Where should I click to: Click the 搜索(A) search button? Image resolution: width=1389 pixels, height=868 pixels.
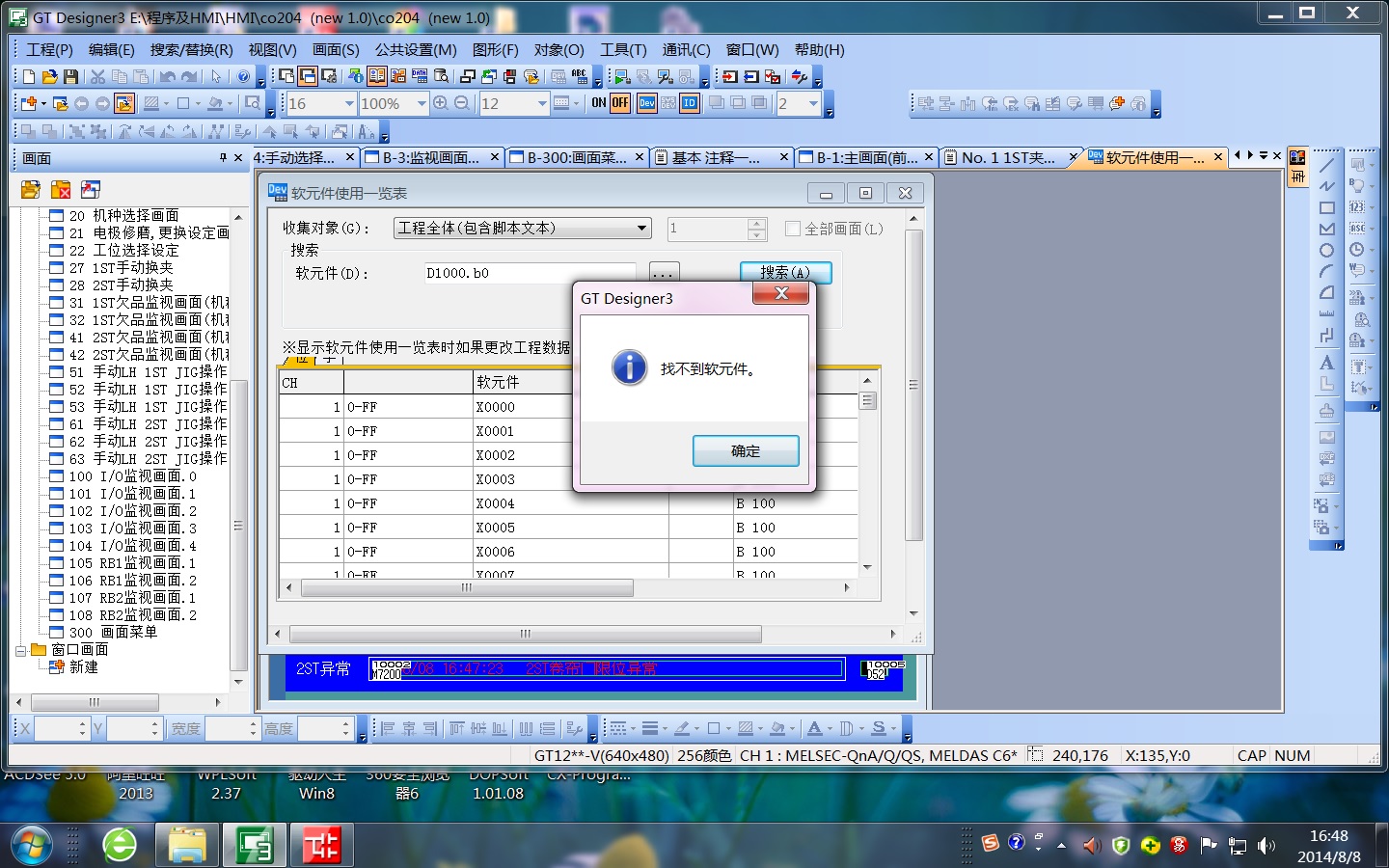[x=785, y=273]
